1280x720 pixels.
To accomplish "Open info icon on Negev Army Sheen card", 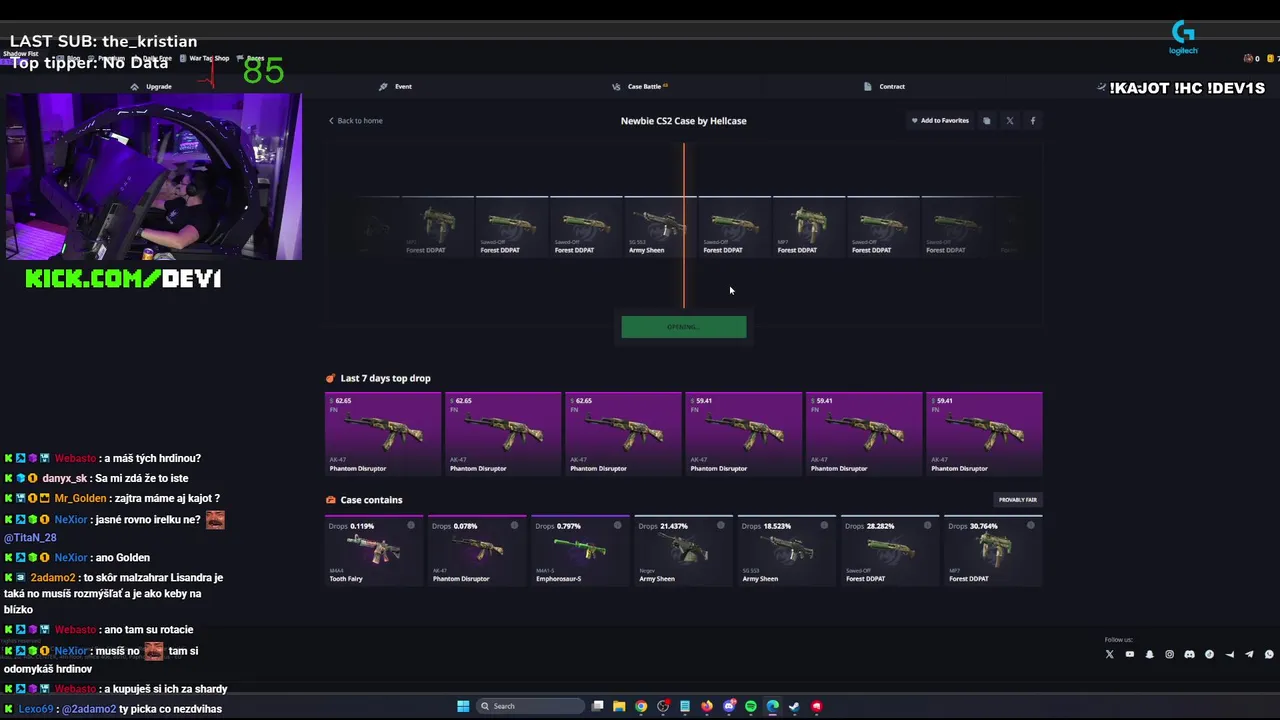I will [720, 525].
